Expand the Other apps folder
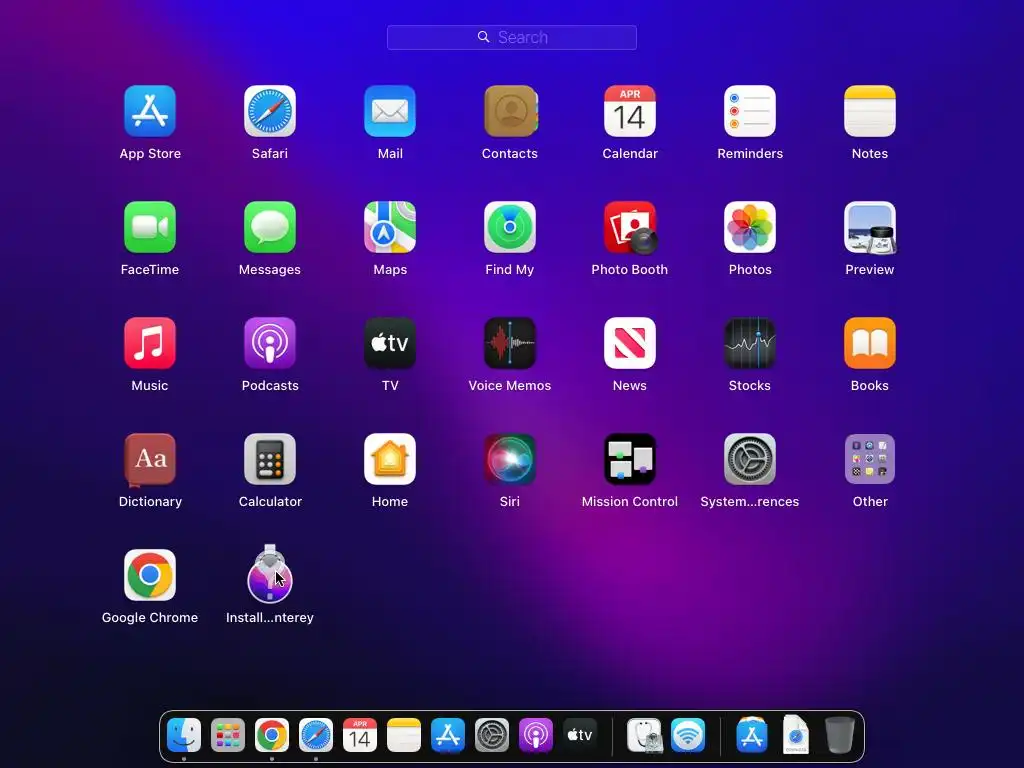 pyautogui.click(x=870, y=459)
